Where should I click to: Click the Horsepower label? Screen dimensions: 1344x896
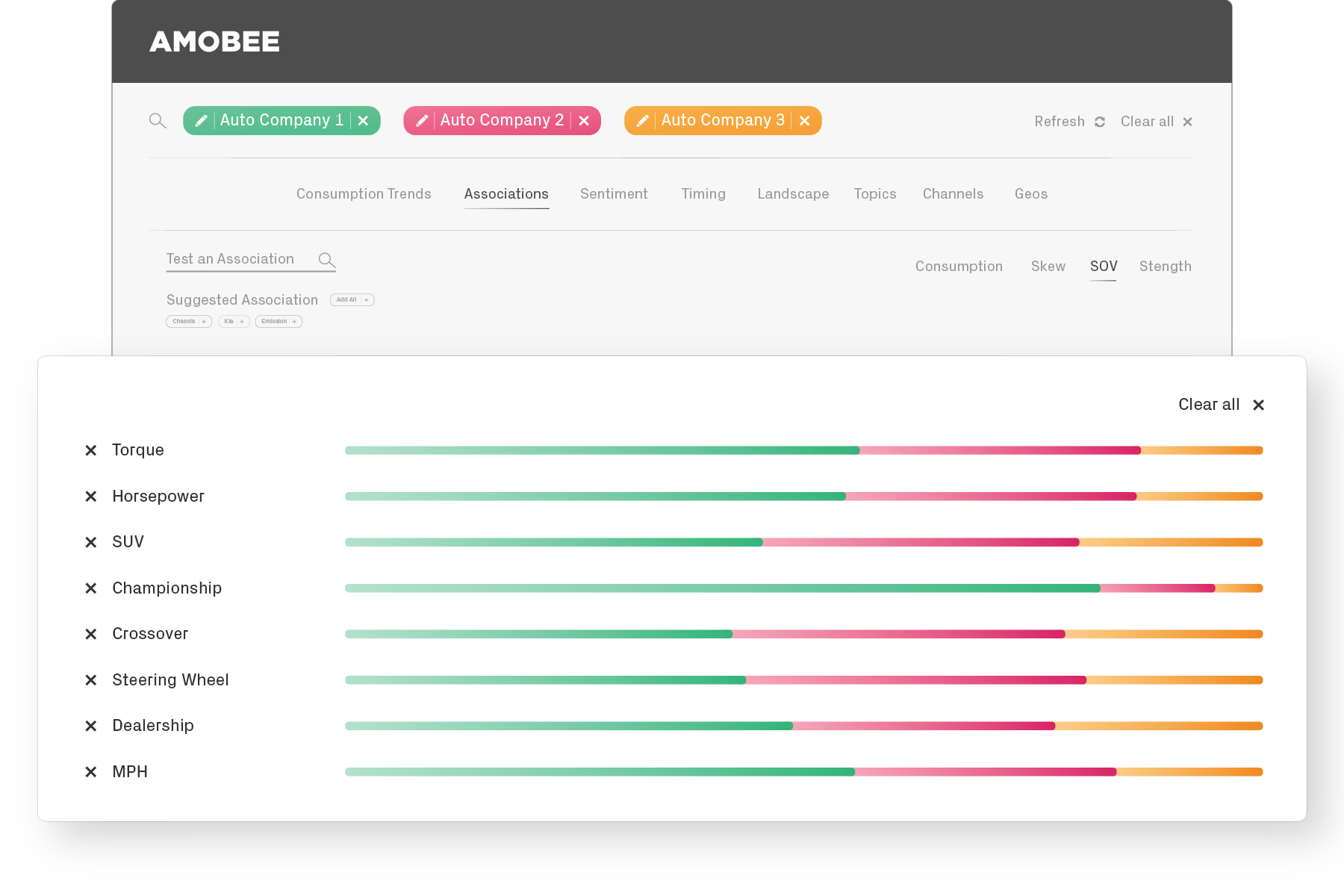pyautogui.click(x=158, y=497)
